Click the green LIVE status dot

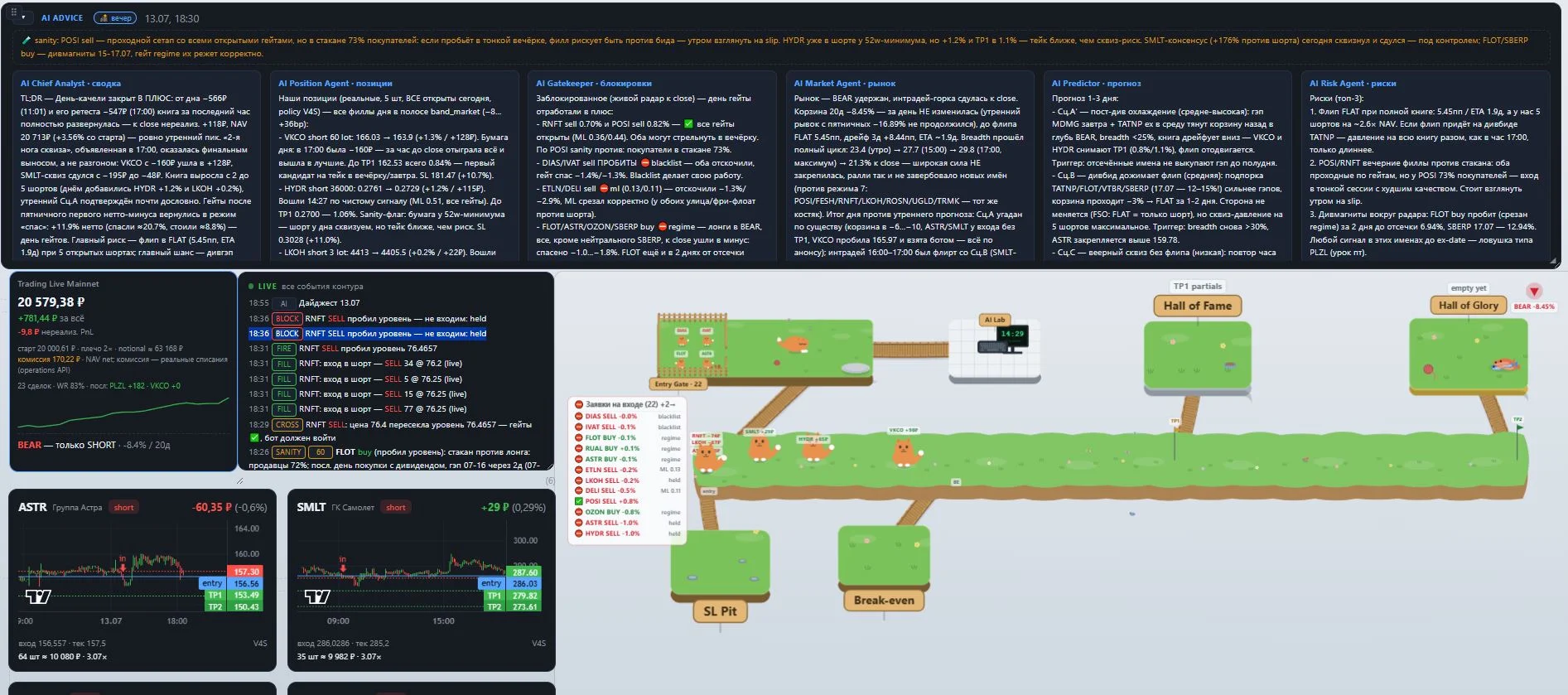click(x=251, y=287)
